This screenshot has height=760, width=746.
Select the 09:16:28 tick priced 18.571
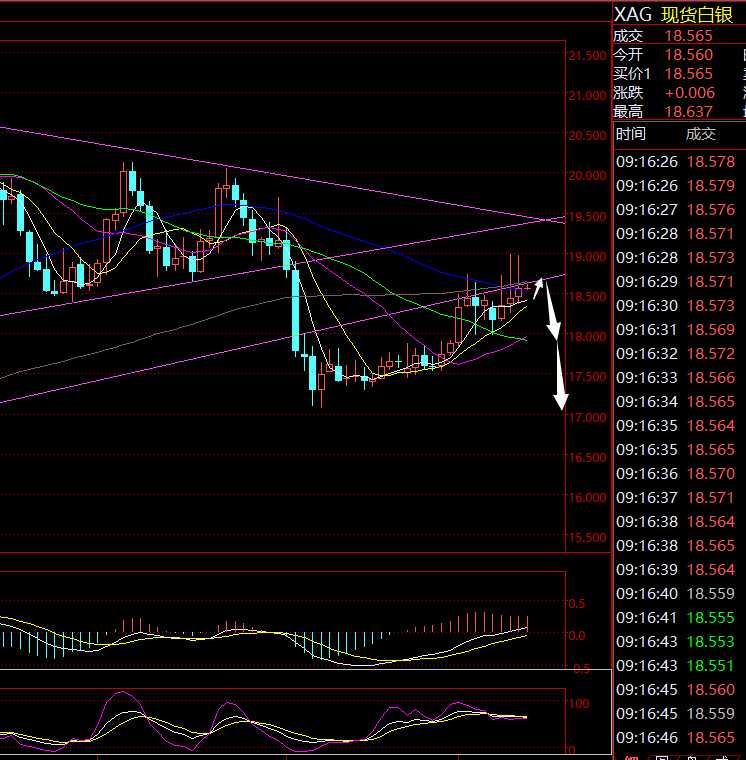pyautogui.click(x=676, y=234)
